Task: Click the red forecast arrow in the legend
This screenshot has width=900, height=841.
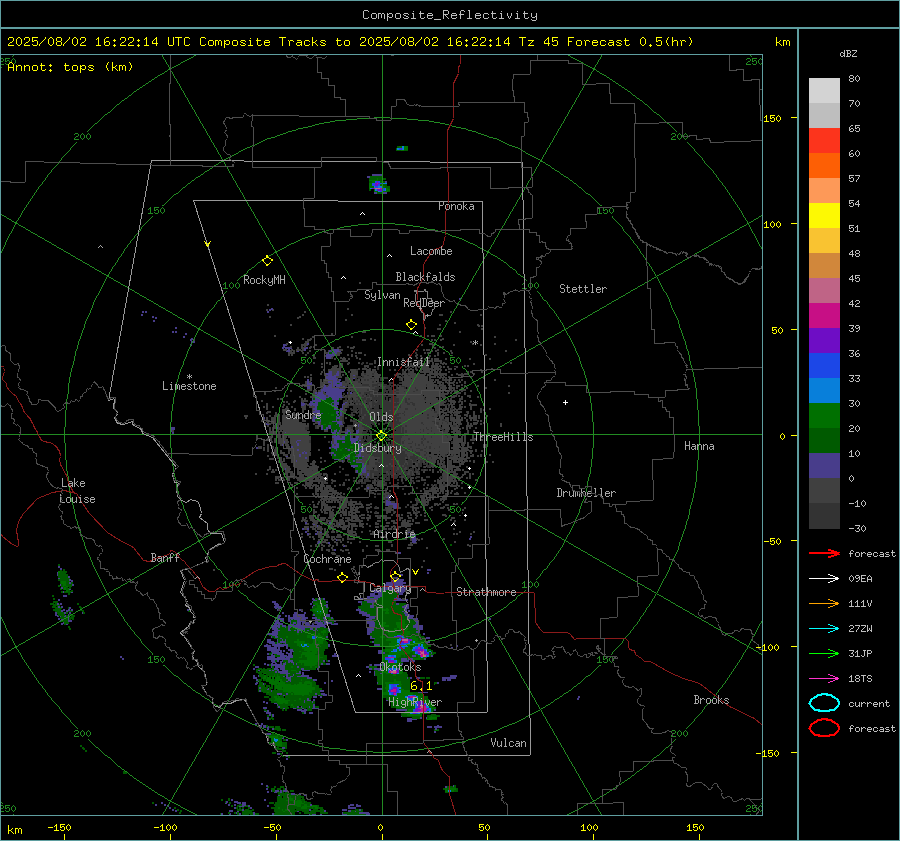Action: pyautogui.click(x=824, y=553)
